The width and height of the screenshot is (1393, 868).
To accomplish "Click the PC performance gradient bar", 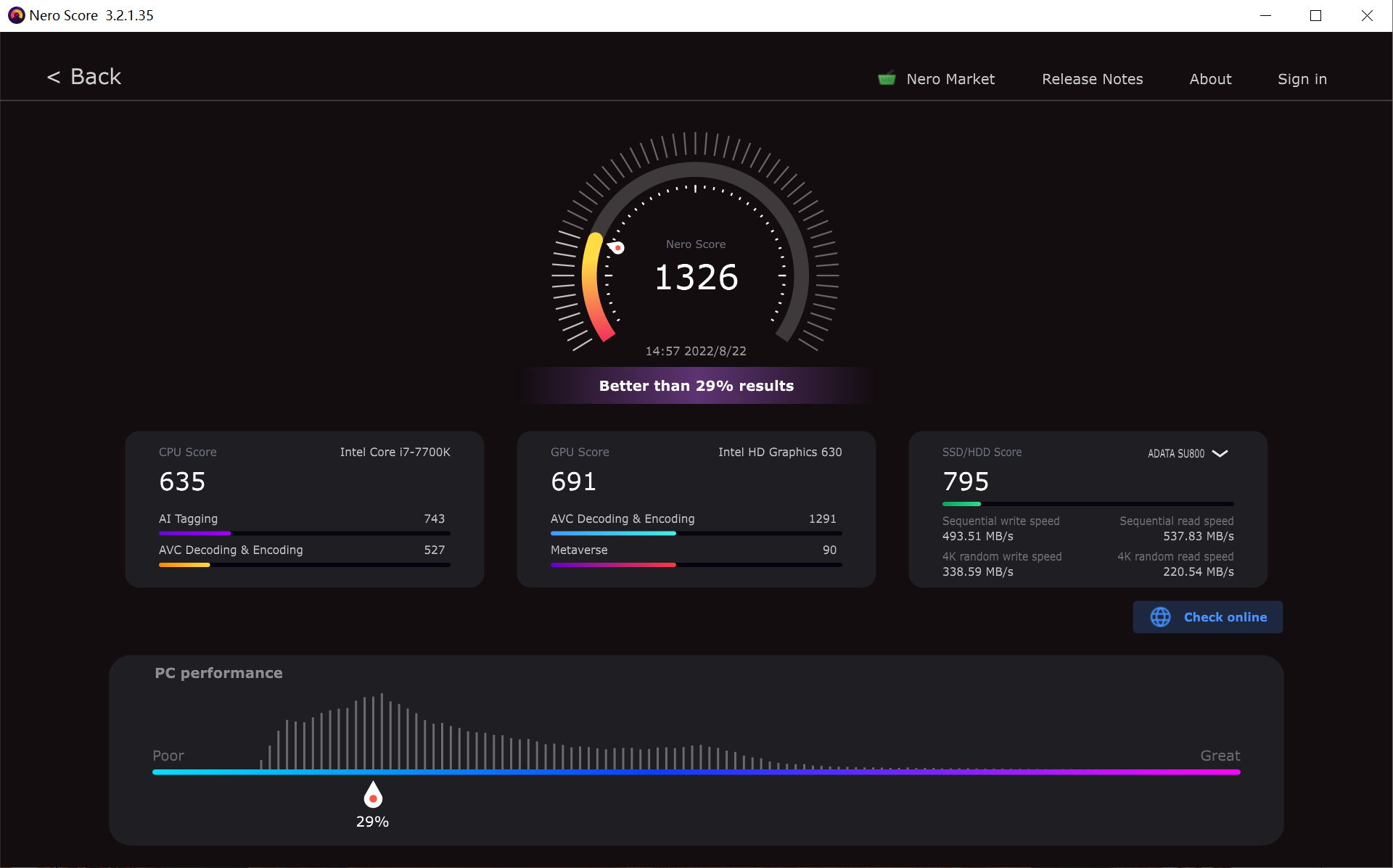I will (x=696, y=772).
